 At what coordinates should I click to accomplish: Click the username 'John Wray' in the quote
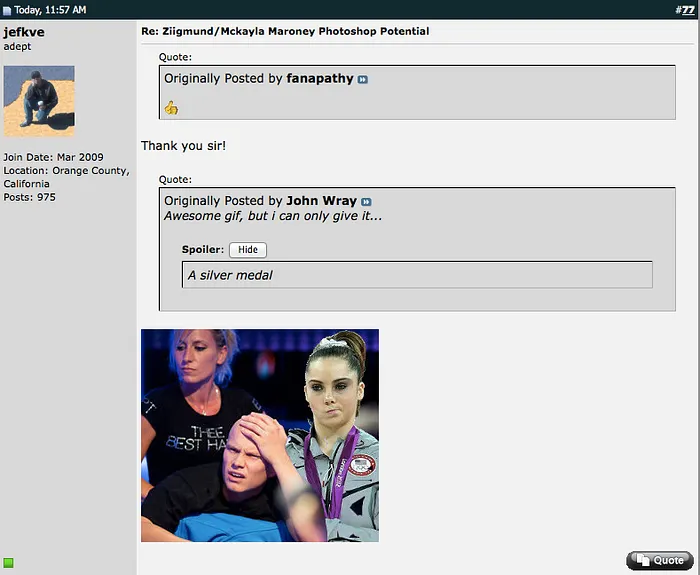tap(321, 201)
